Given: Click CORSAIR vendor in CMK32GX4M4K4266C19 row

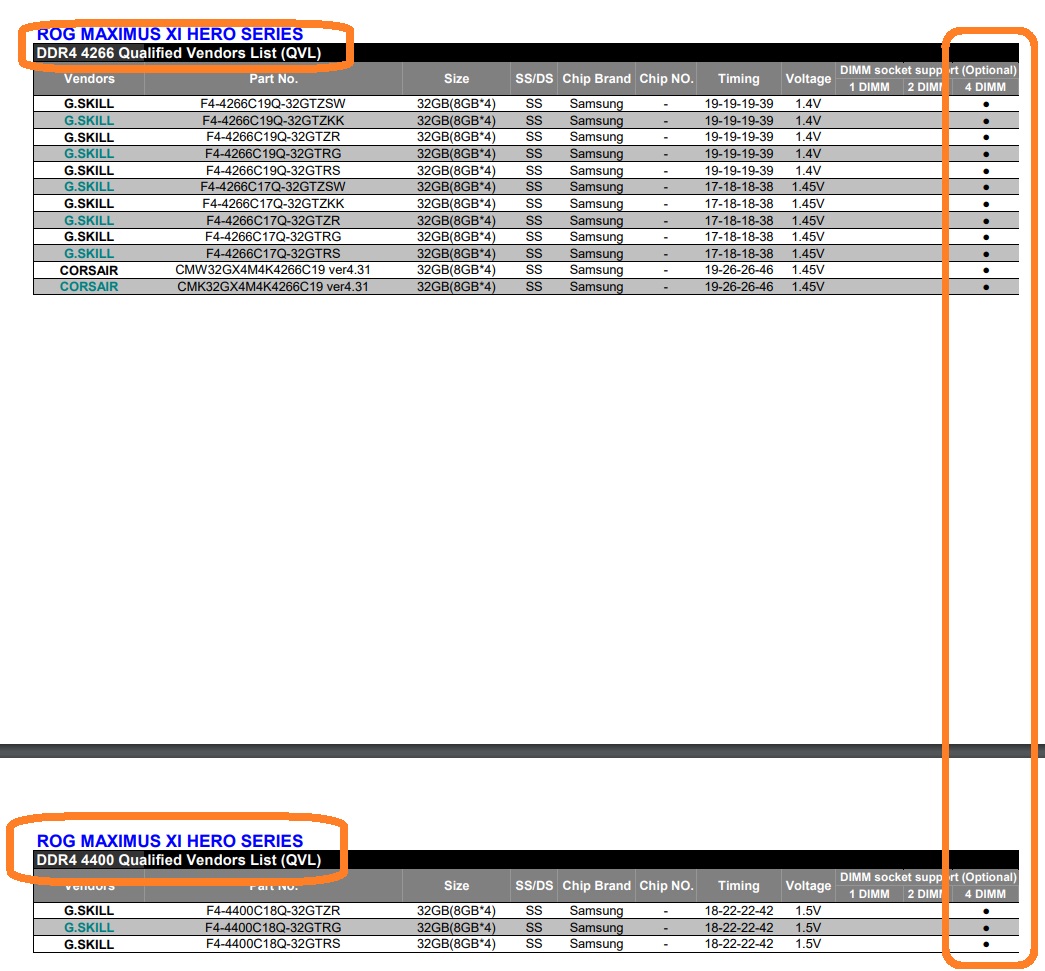Looking at the screenshot, I should (x=89, y=287).
